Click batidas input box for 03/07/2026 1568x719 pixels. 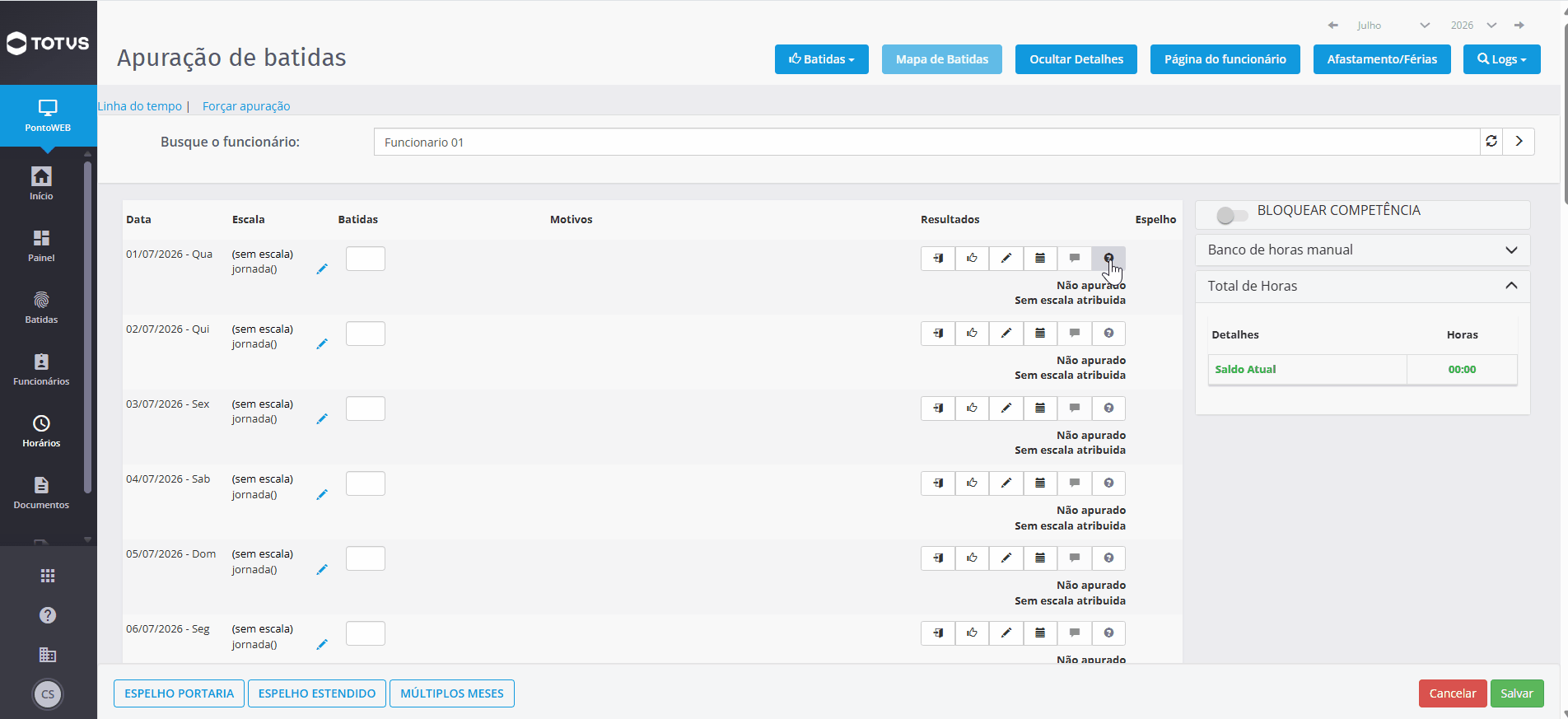366,409
